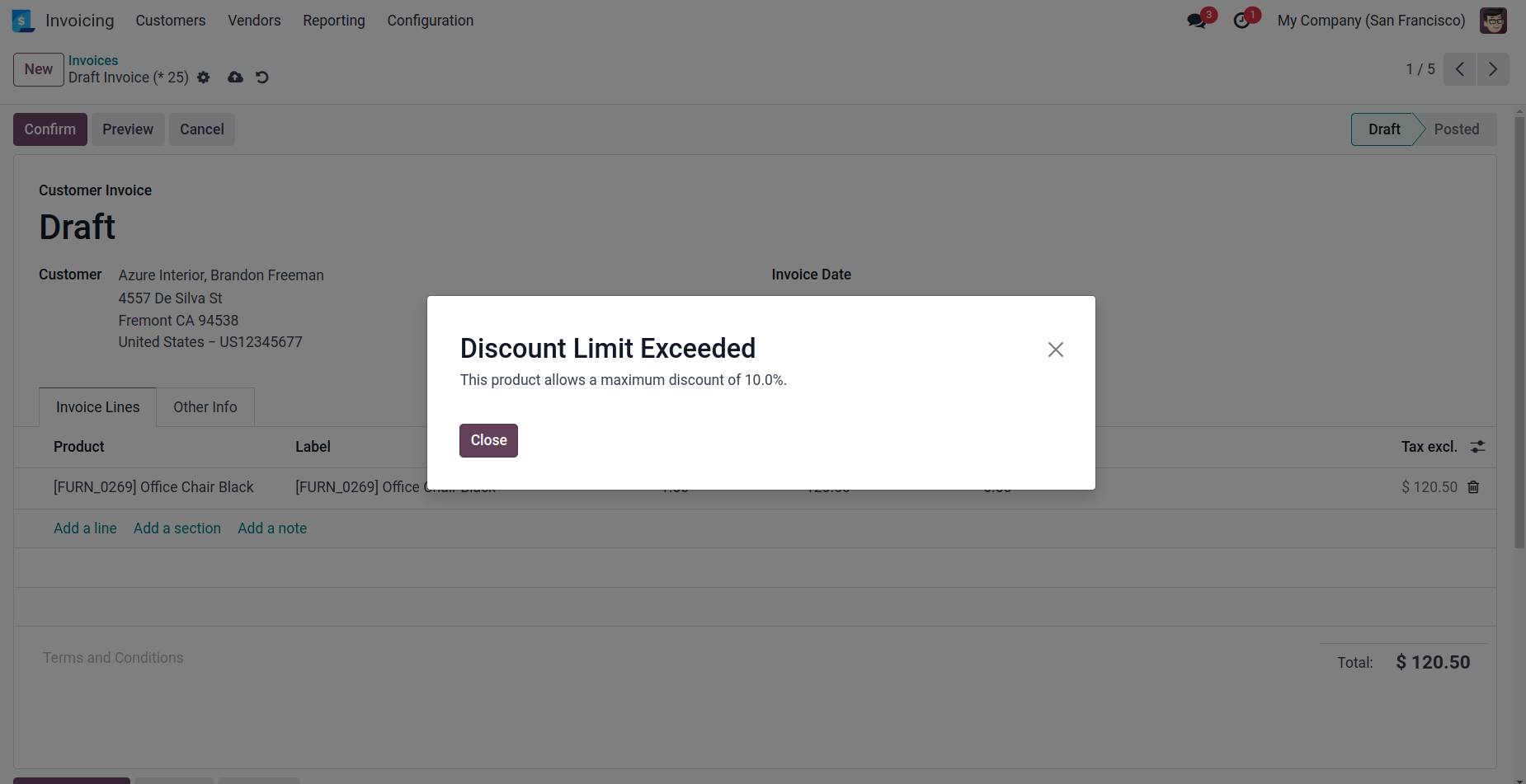Open the user avatar menu
1526x784 pixels.
pyautogui.click(x=1493, y=21)
